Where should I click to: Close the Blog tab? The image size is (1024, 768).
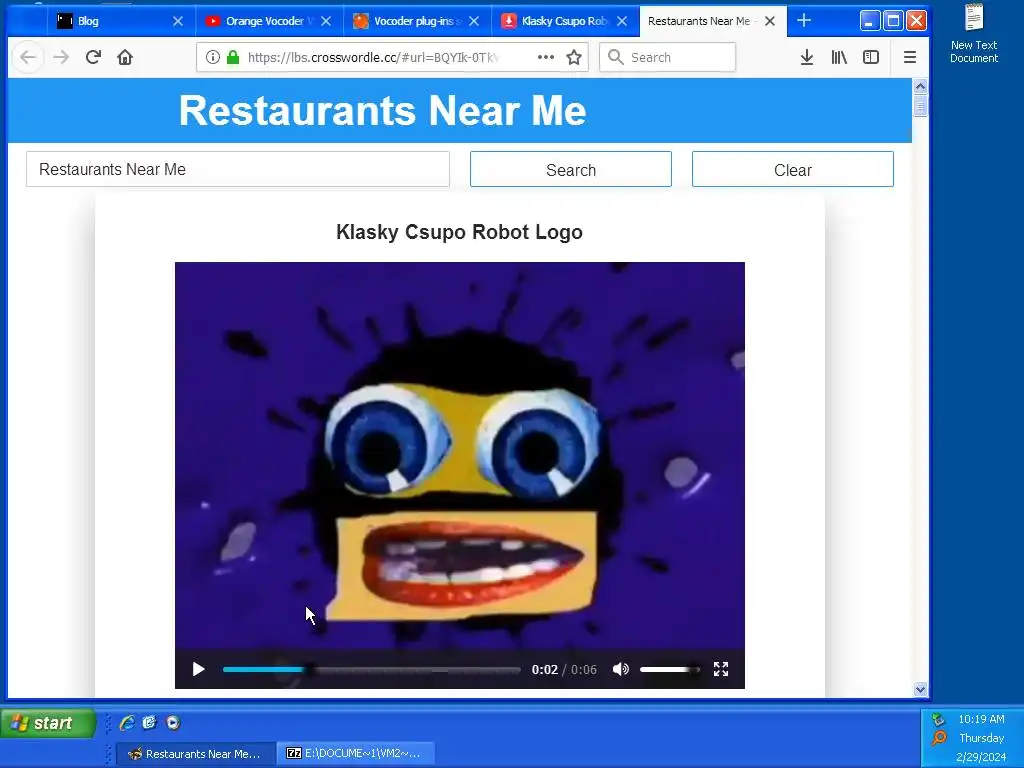point(178,21)
